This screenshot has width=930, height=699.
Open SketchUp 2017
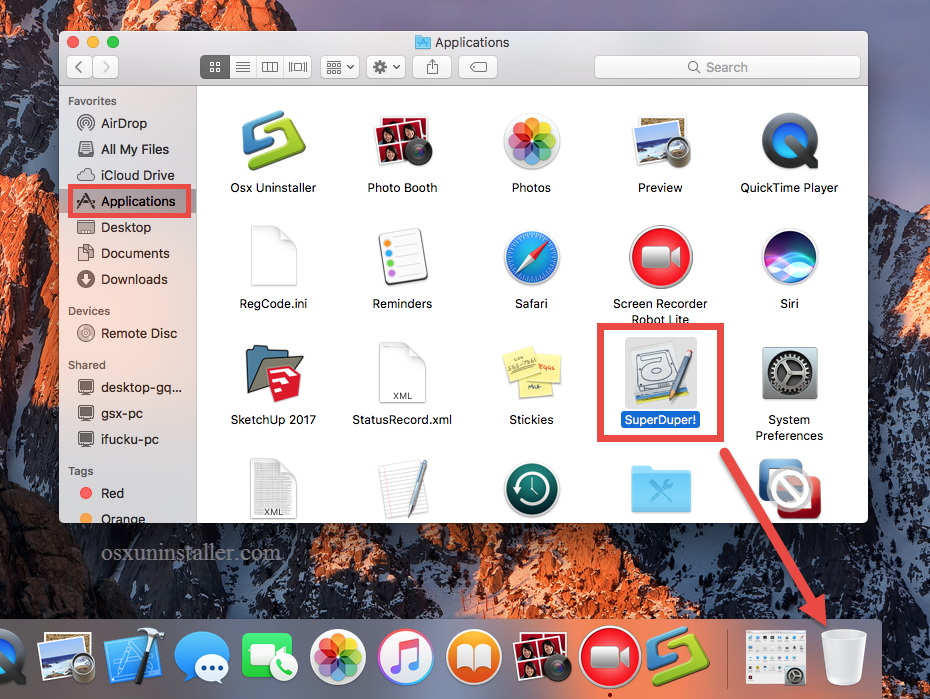(274, 373)
